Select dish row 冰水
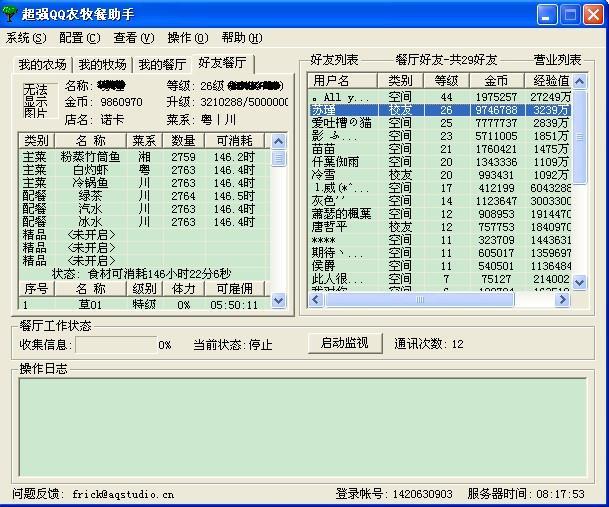 (144, 222)
